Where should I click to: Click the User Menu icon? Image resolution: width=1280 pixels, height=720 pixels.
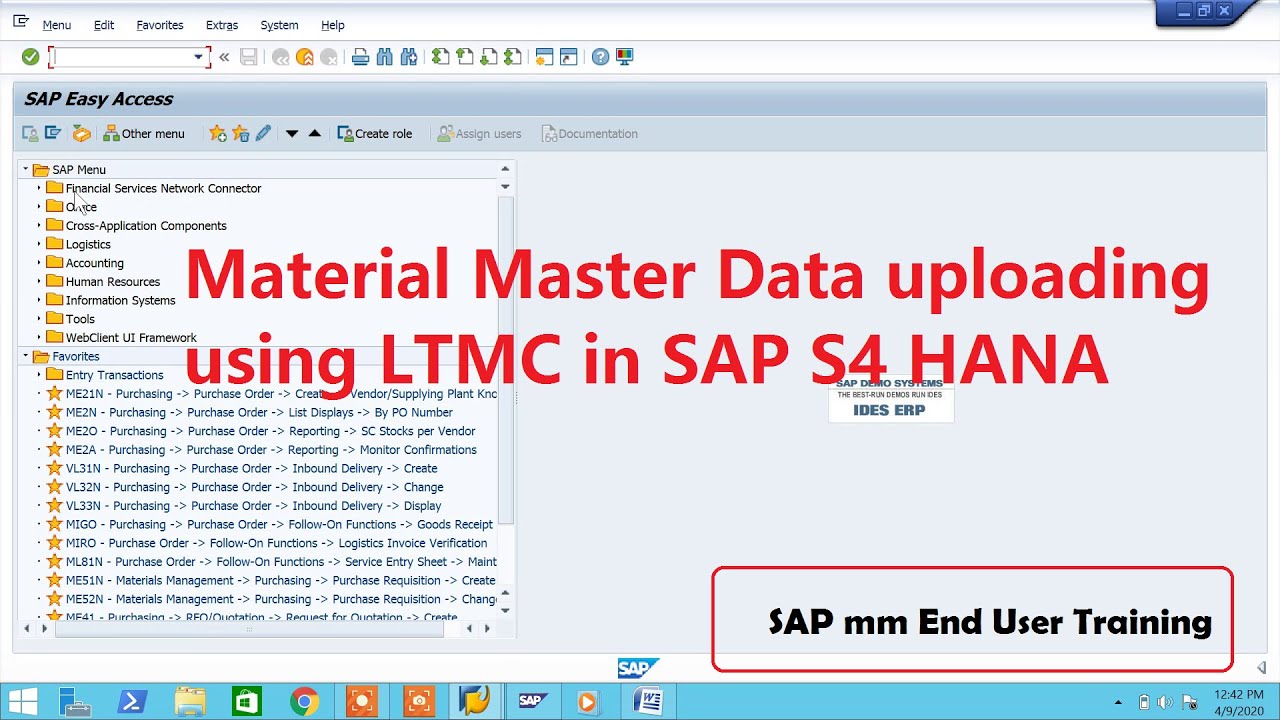[x=30, y=133]
